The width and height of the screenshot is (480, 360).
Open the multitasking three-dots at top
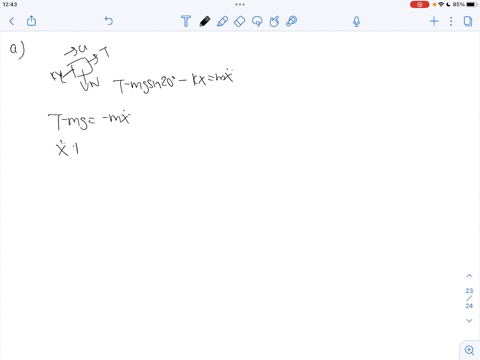[240, 5]
